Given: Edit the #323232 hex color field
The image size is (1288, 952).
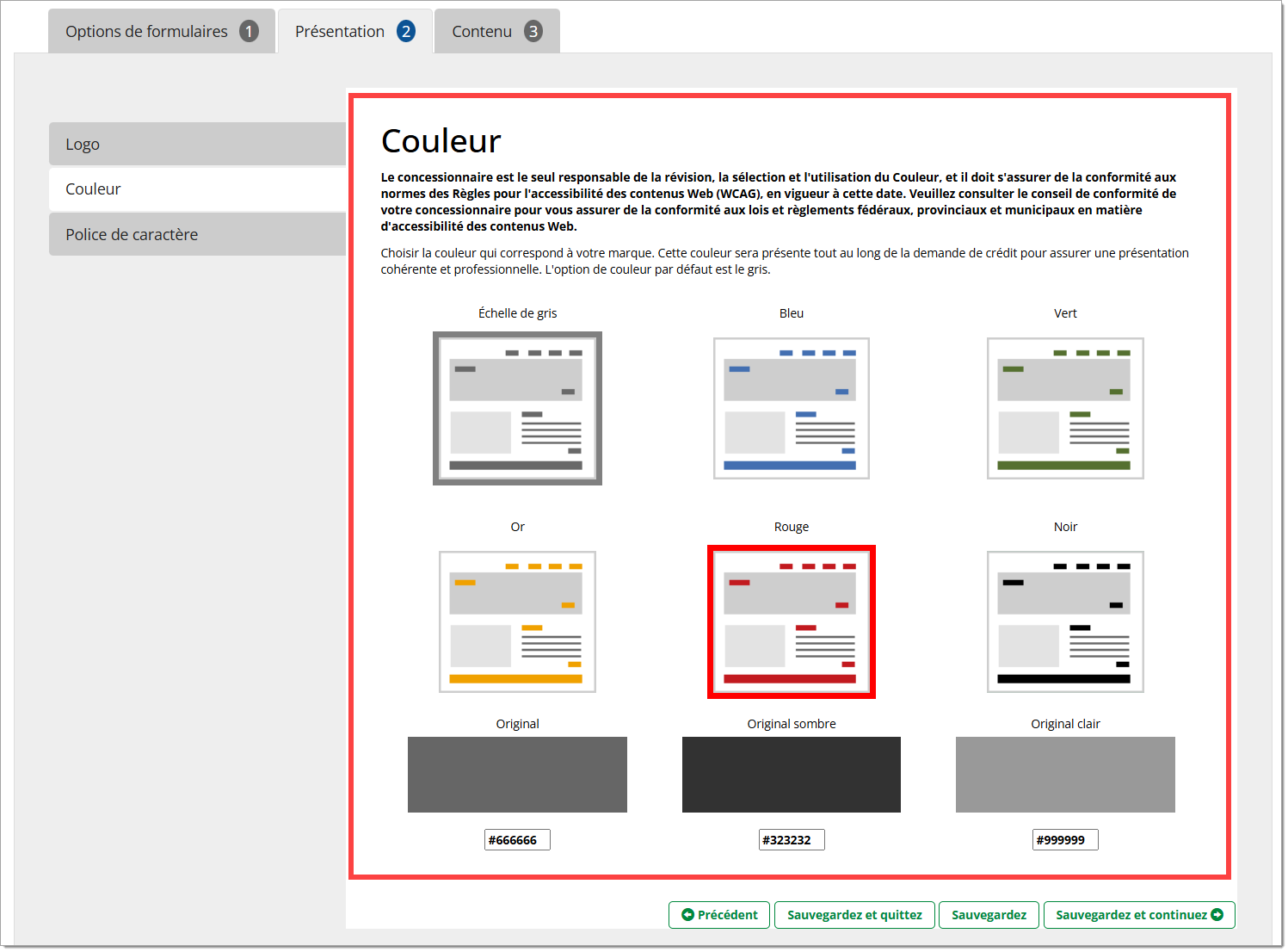Looking at the screenshot, I should point(791,840).
